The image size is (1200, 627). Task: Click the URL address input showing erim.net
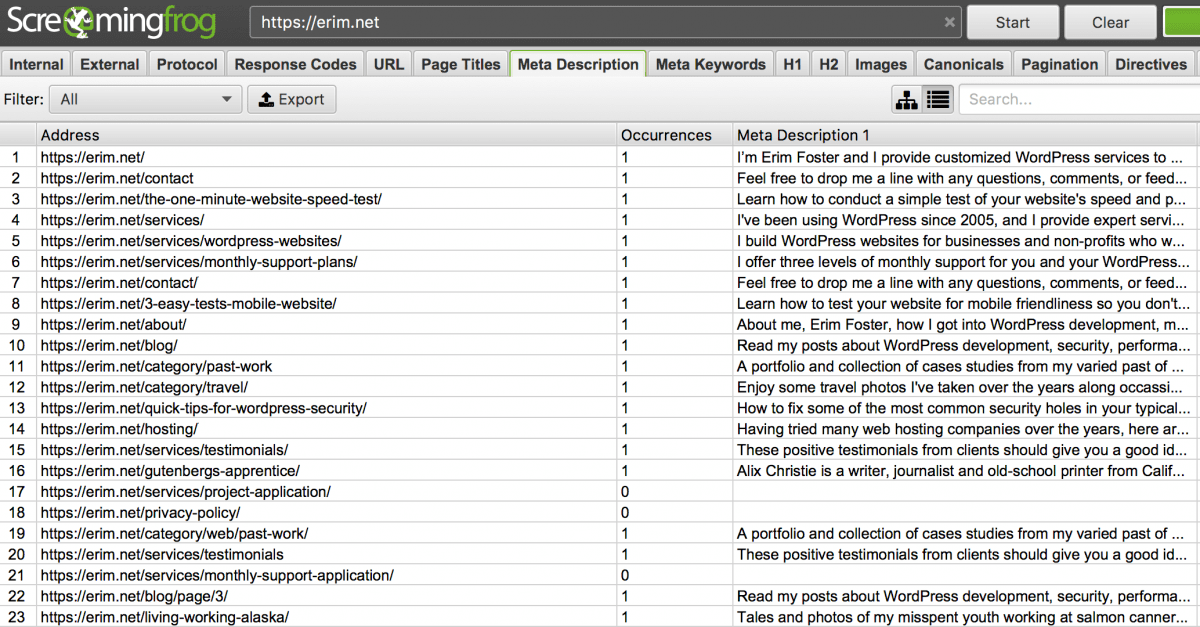[x=600, y=21]
